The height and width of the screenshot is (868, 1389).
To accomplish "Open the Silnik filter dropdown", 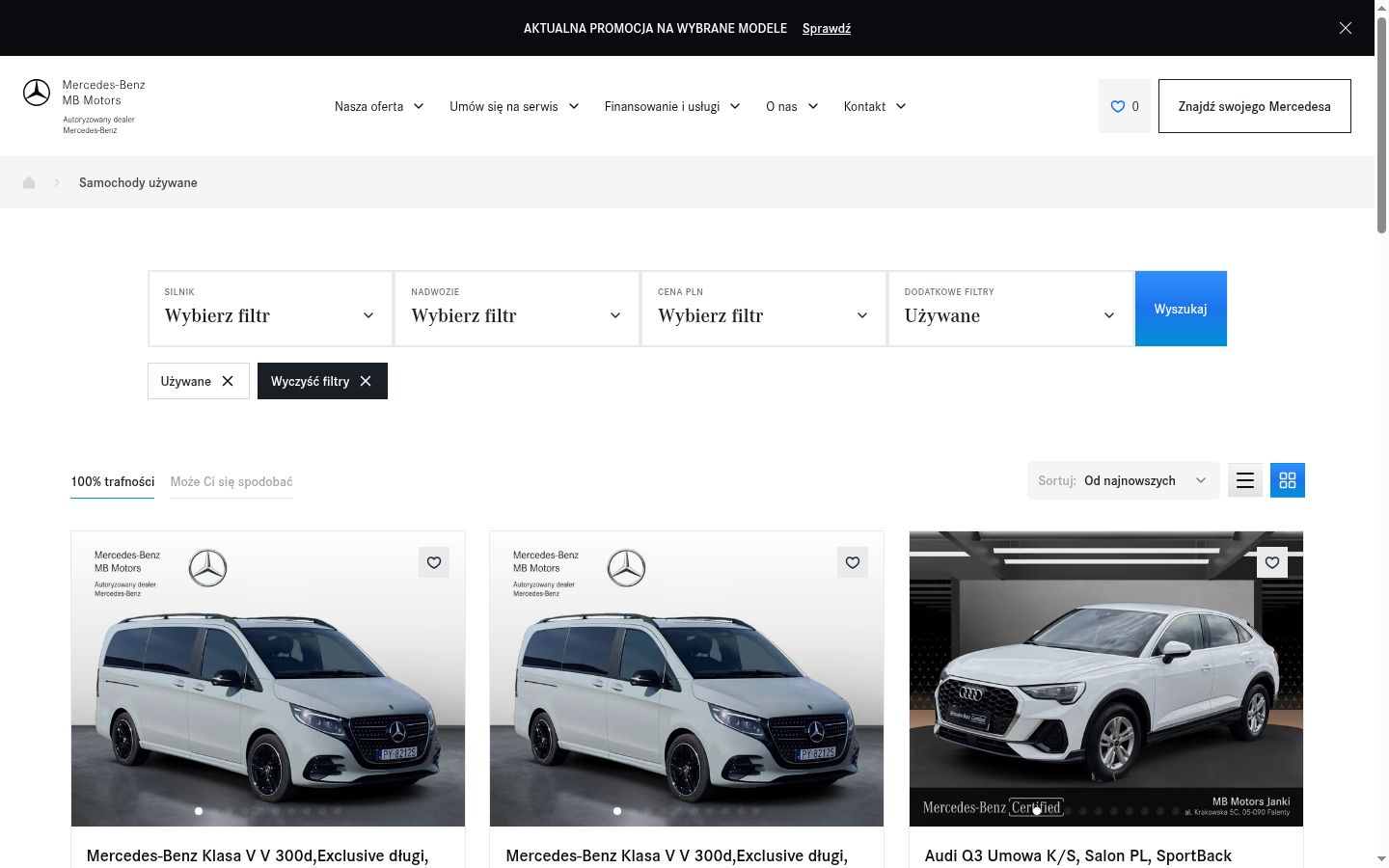I will coord(270,309).
